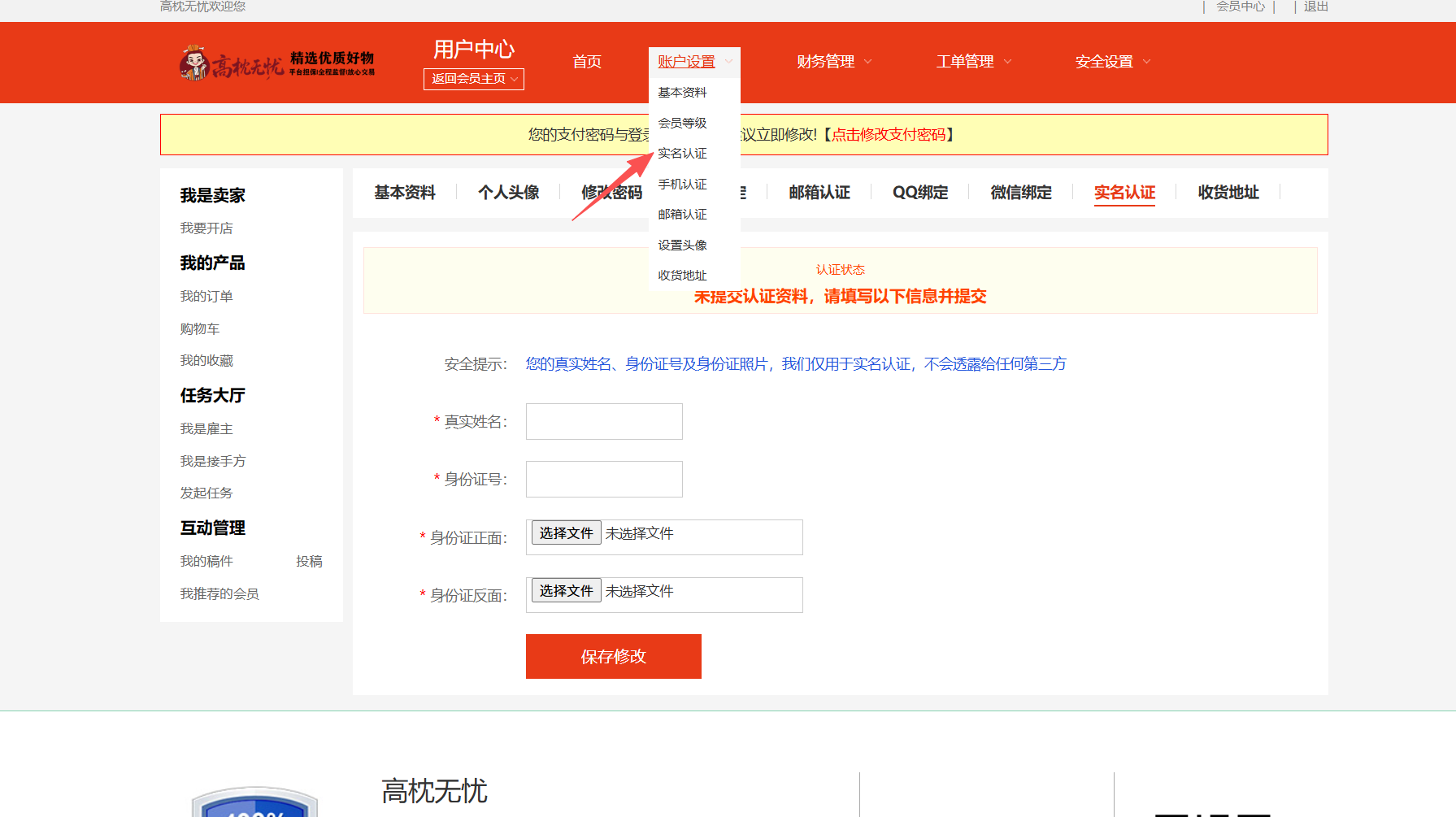Click 退出 to log out
1456x817 pixels.
pyautogui.click(x=1315, y=7)
